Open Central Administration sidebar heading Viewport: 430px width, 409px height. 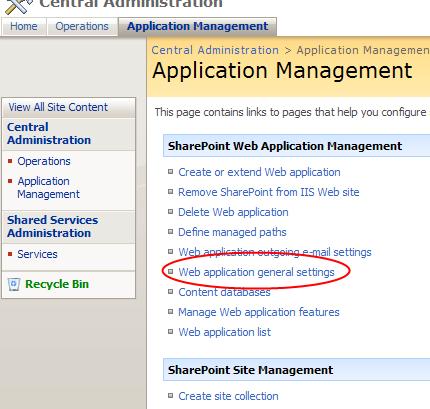click(49, 133)
